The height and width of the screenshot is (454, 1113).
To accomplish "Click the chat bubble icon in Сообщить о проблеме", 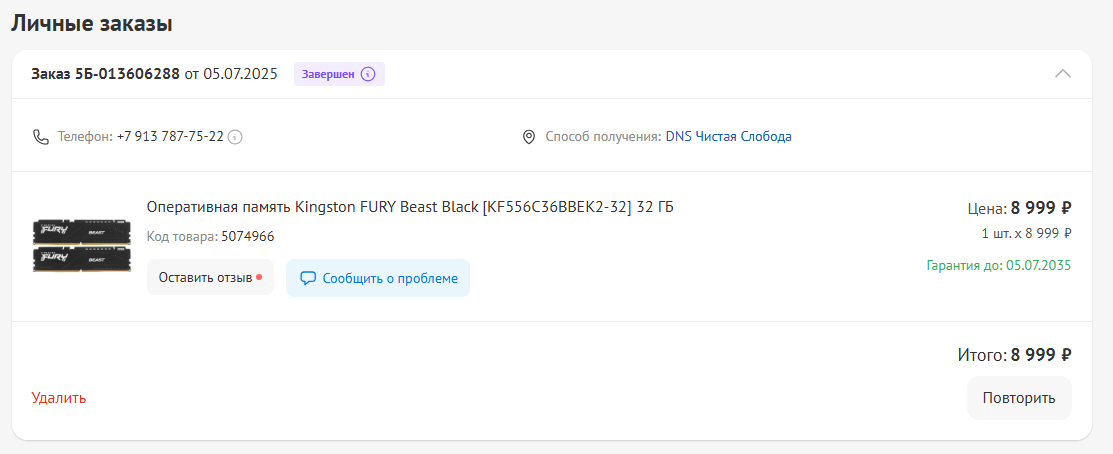I will pos(308,278).
